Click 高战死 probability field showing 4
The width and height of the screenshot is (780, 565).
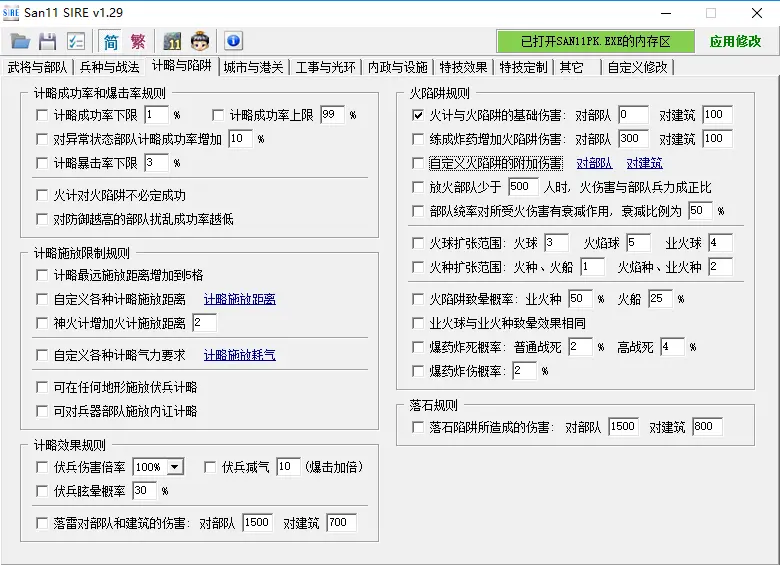click(x=673, y=347)
